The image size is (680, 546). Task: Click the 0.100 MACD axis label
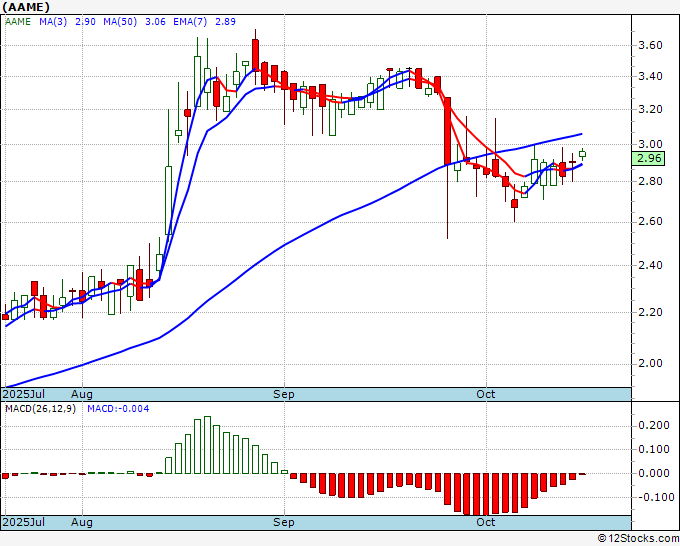pos(654,449)
